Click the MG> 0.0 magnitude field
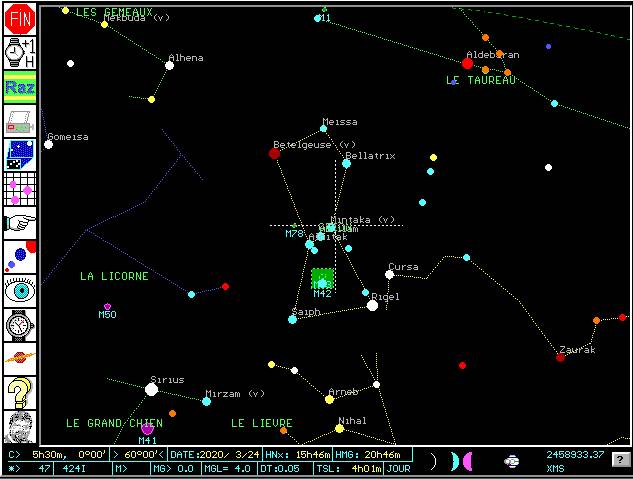The width and height of the screenshot is (633, 479). (x=176, y=469)
